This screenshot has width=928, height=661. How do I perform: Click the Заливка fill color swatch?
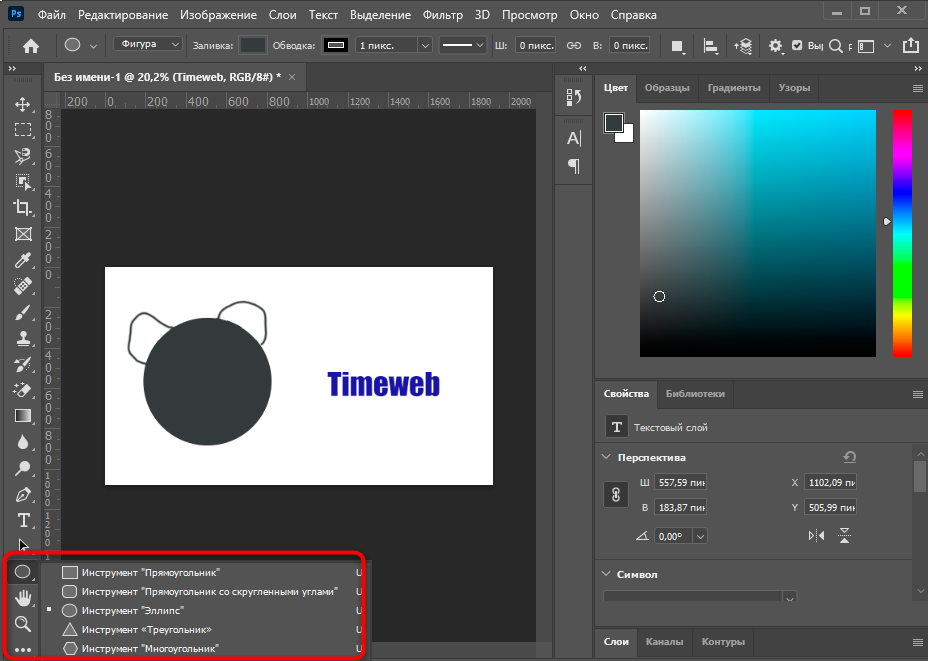[253, 46]
